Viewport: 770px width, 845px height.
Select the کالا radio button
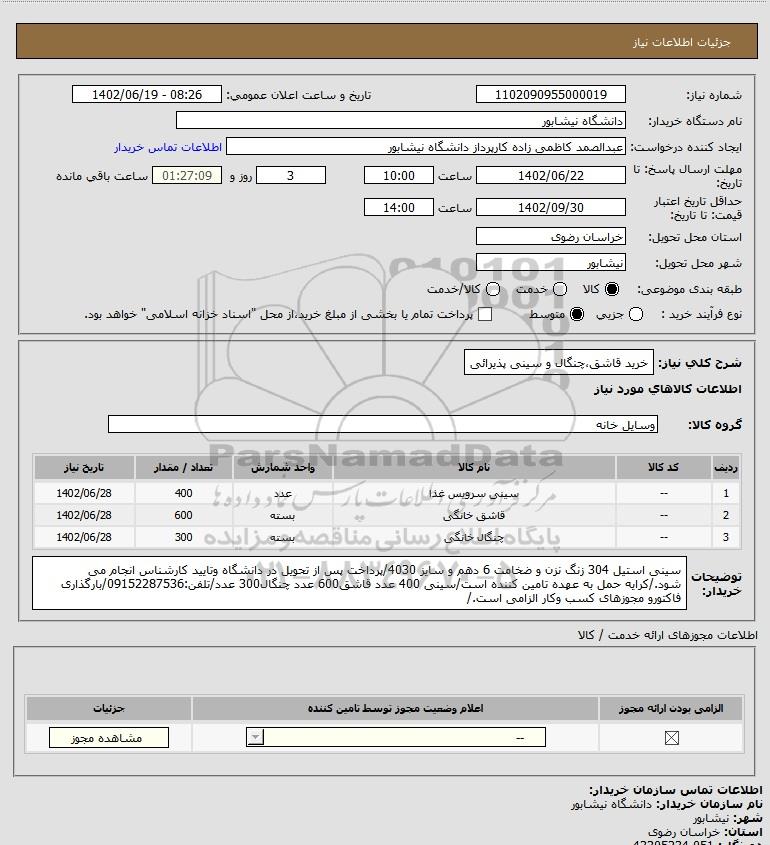pyautogui.click(x=612, y=289)
